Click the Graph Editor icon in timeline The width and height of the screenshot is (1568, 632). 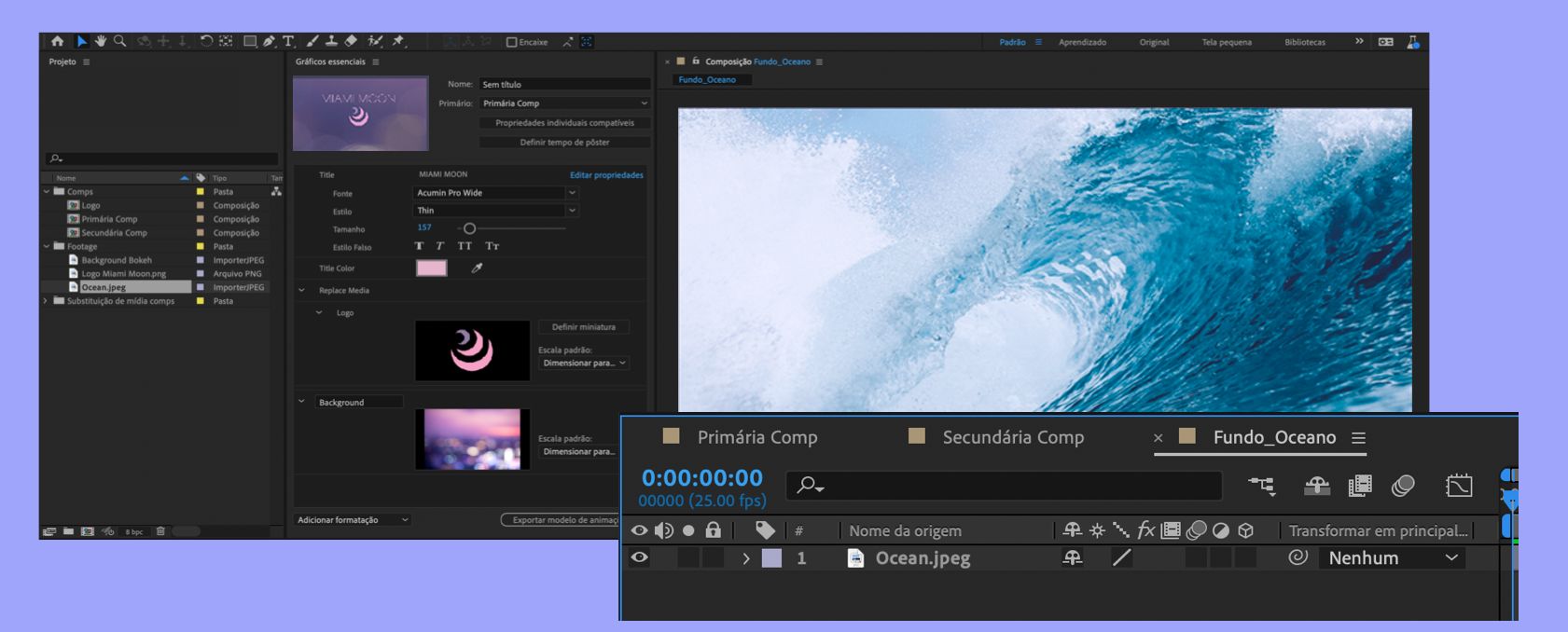pyautogui.click(x=1459, y=485)
